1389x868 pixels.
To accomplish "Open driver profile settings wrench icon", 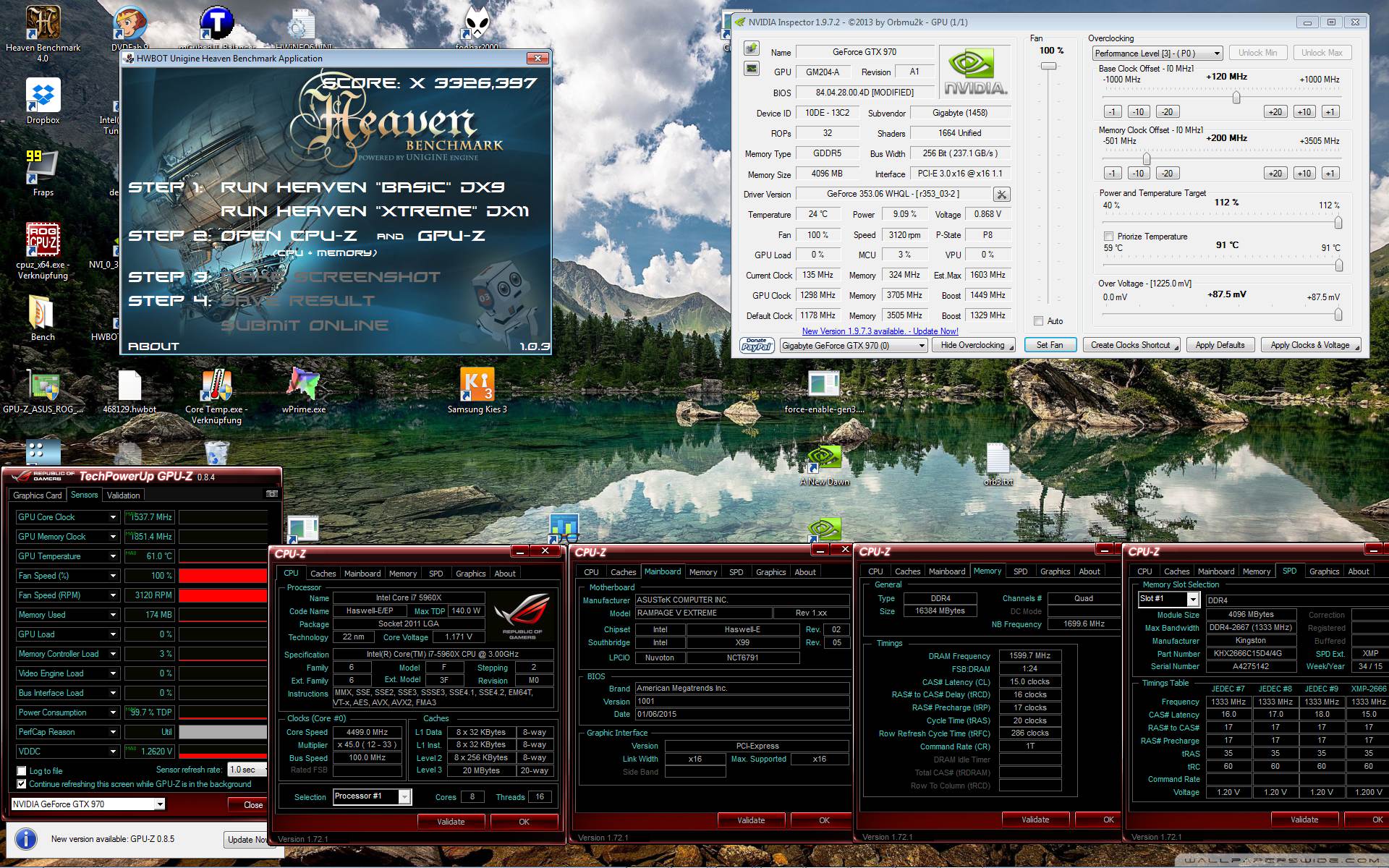I will pyautogui.click(x=1002, y=194).
